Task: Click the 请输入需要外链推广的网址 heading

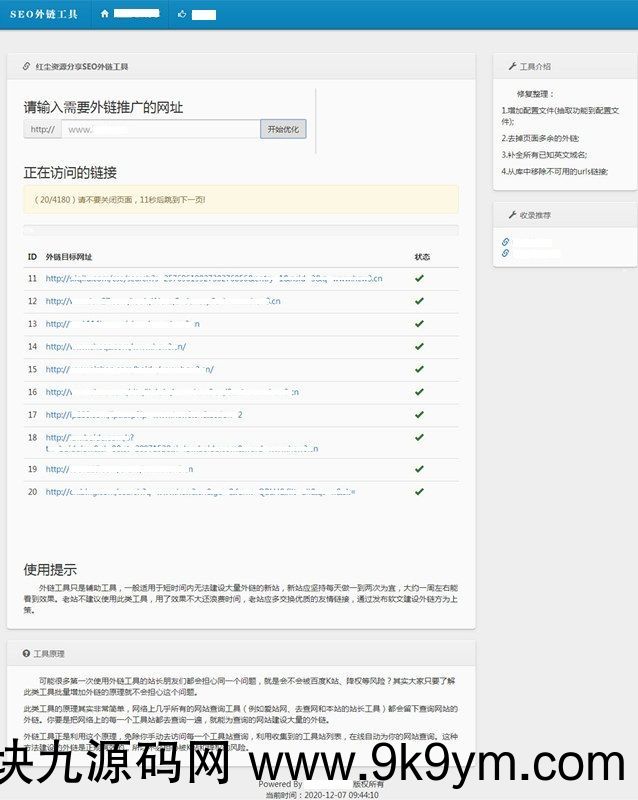Action: coord(103,107)
